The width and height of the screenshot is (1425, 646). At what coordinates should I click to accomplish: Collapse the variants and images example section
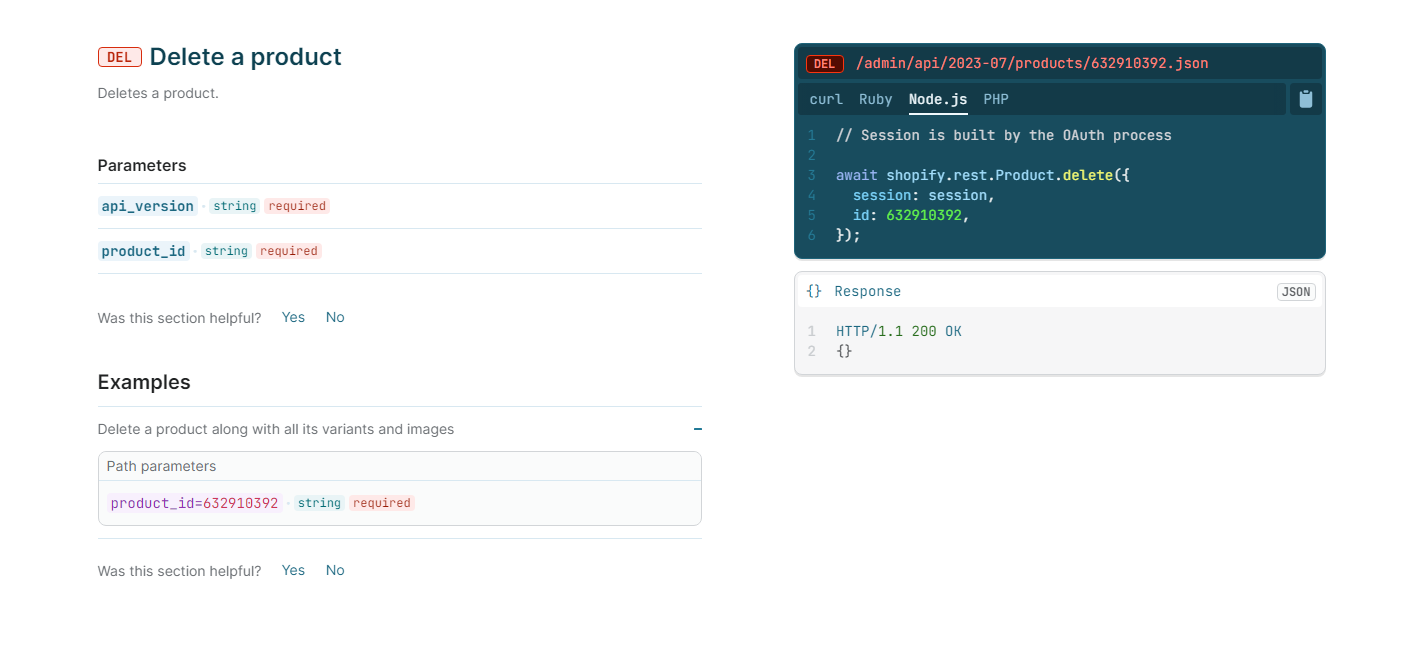(x=697, y=429)
